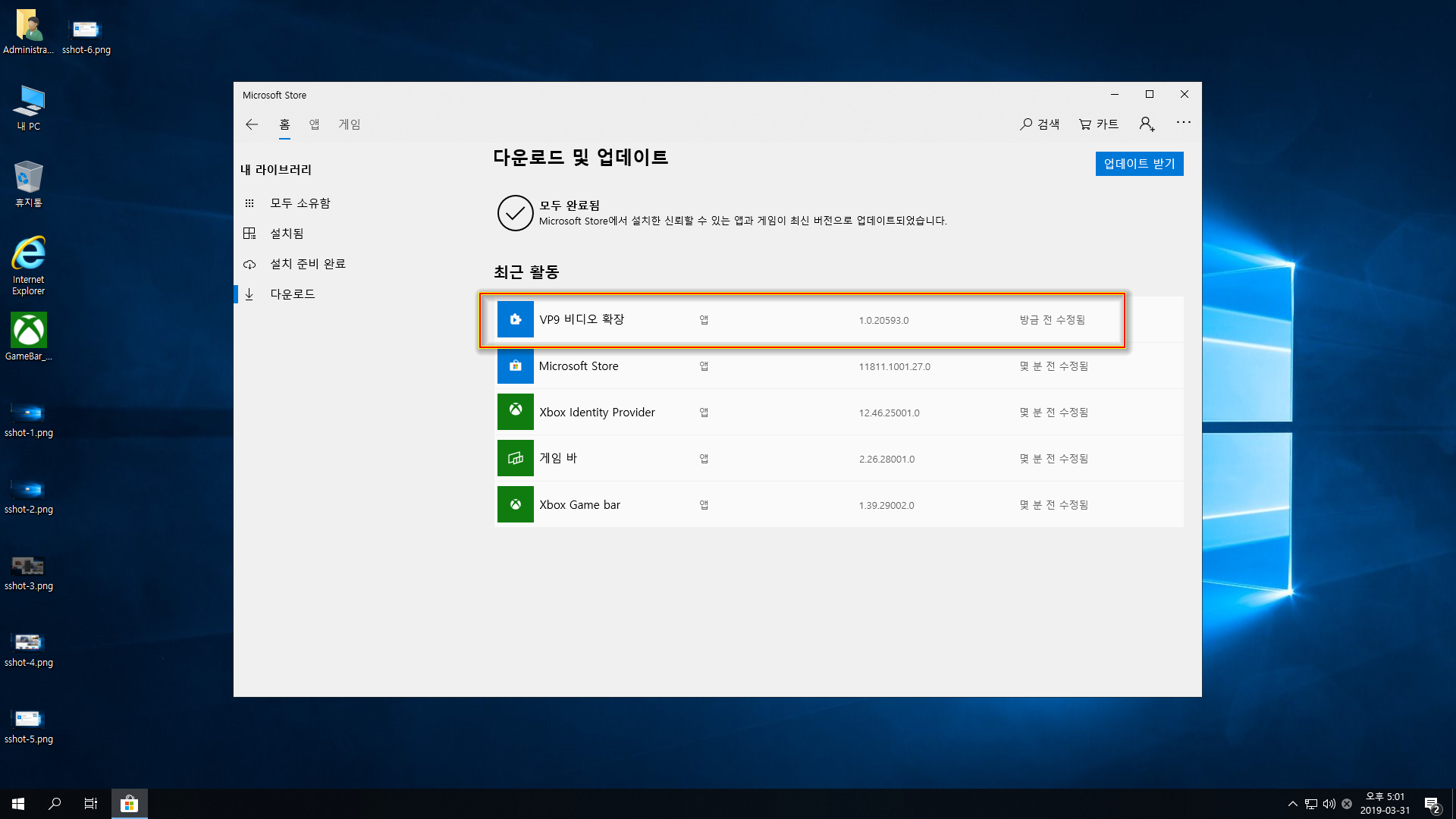Open the Windows Start menu

point(18,804)
